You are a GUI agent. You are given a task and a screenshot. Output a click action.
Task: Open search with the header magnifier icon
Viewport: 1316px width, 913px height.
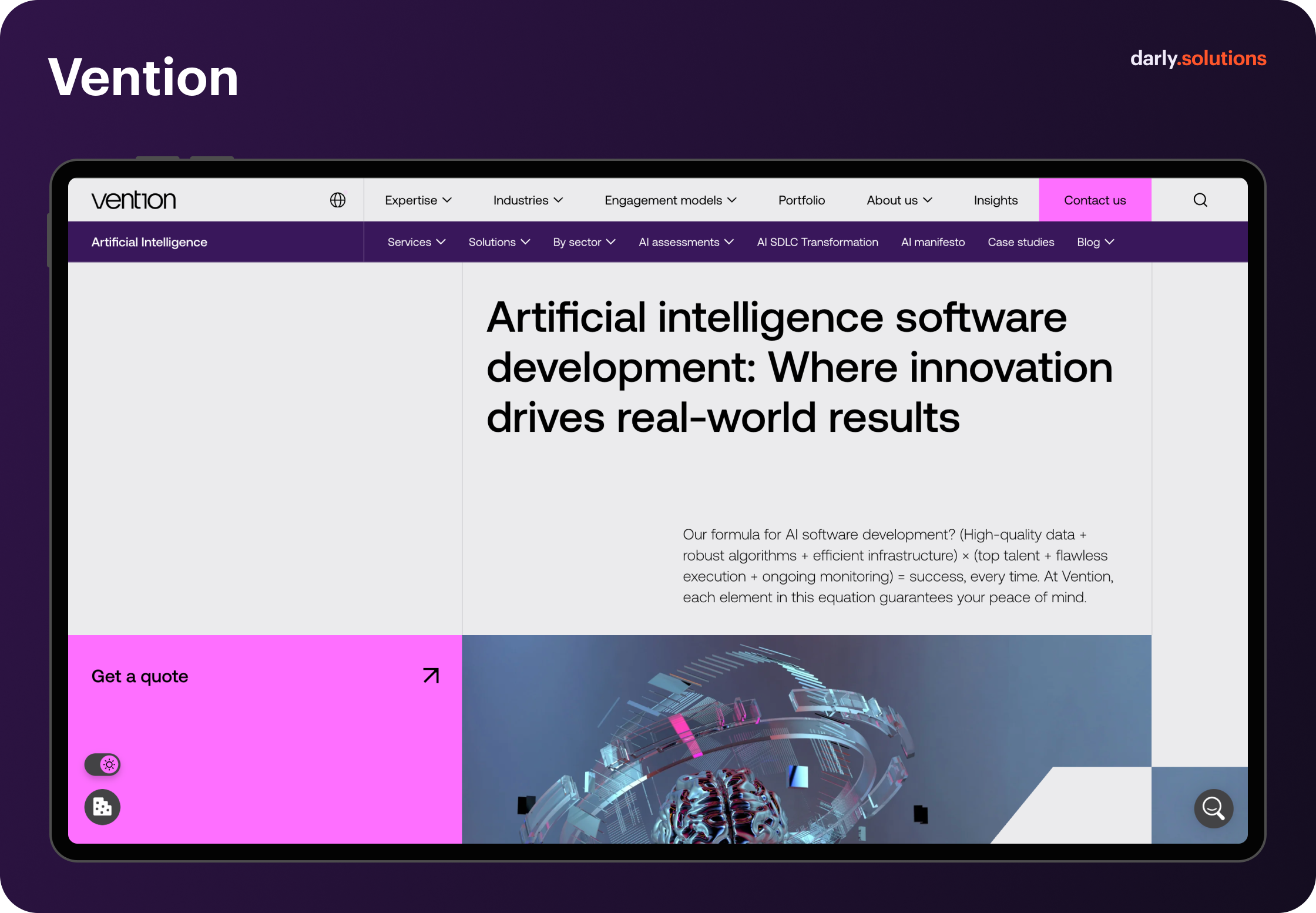1200,200
